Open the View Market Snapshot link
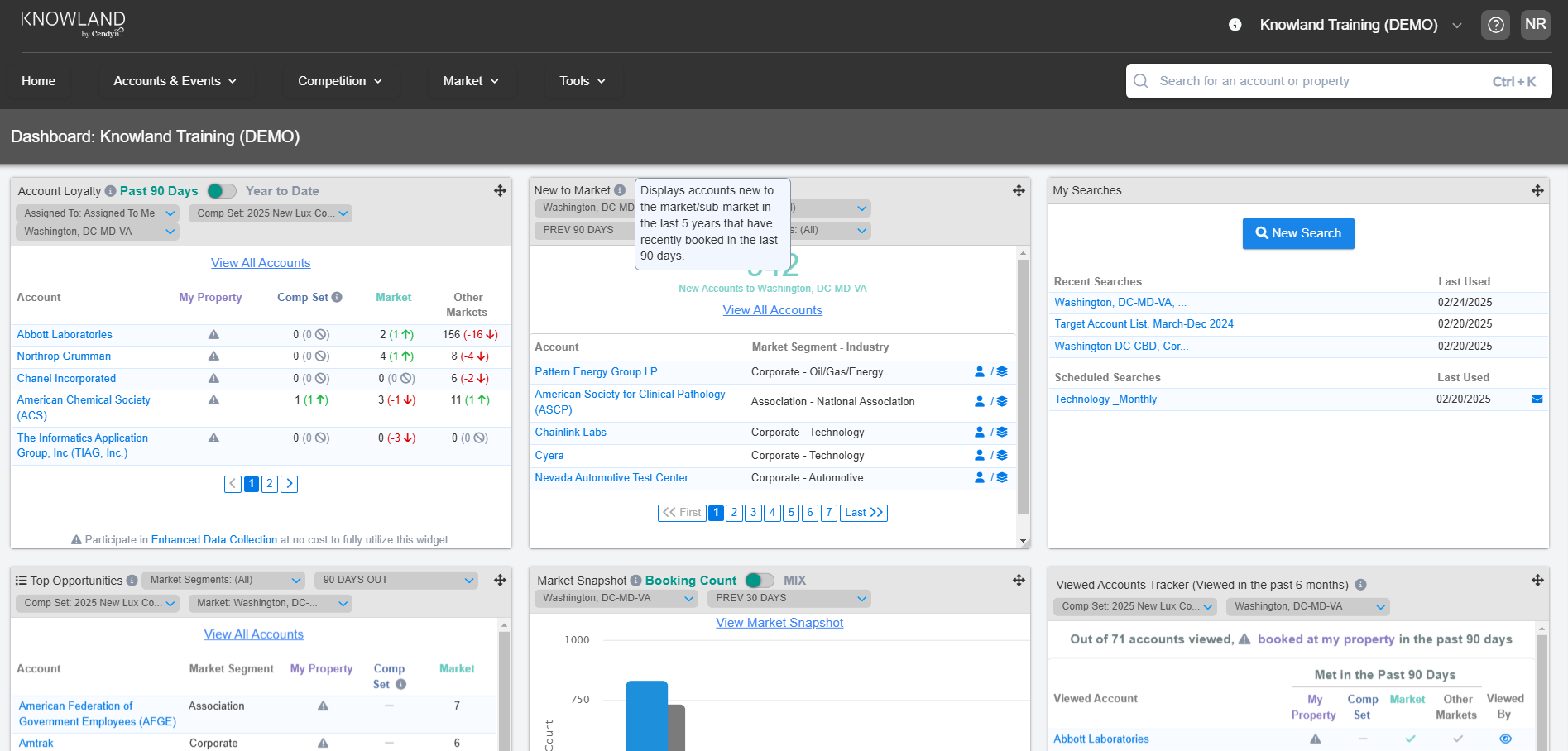 [x=779, y=623]
